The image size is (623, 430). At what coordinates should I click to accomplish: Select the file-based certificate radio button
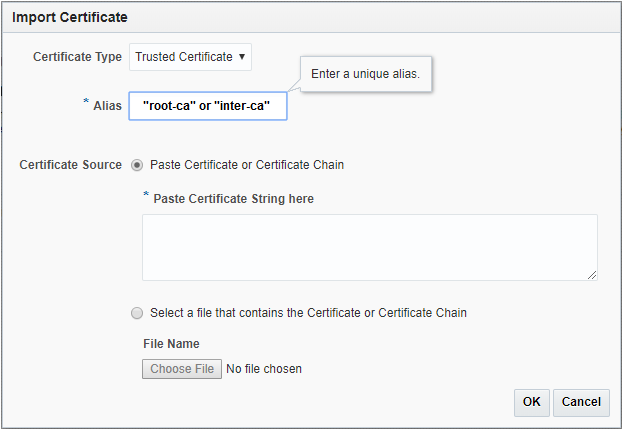coord(137,313)
